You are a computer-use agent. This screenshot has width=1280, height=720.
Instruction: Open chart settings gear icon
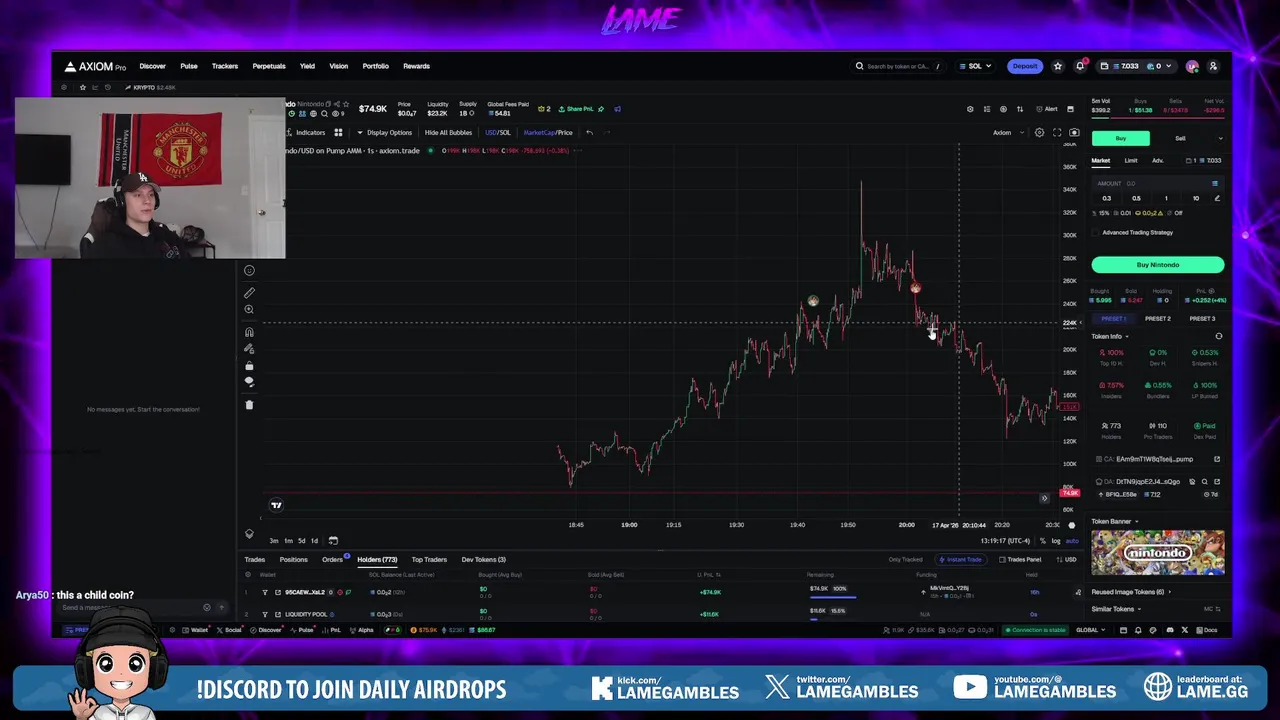1039,132
